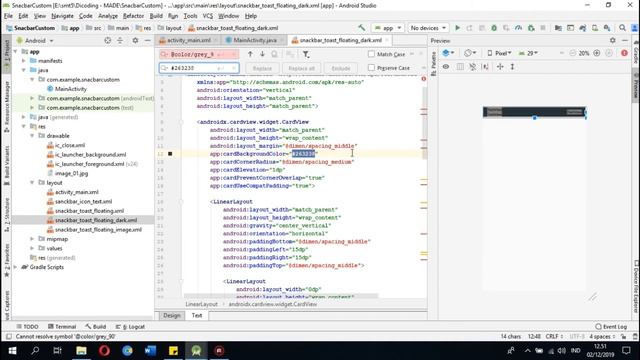Toggle the Match Case checkbox

point(371,54)
